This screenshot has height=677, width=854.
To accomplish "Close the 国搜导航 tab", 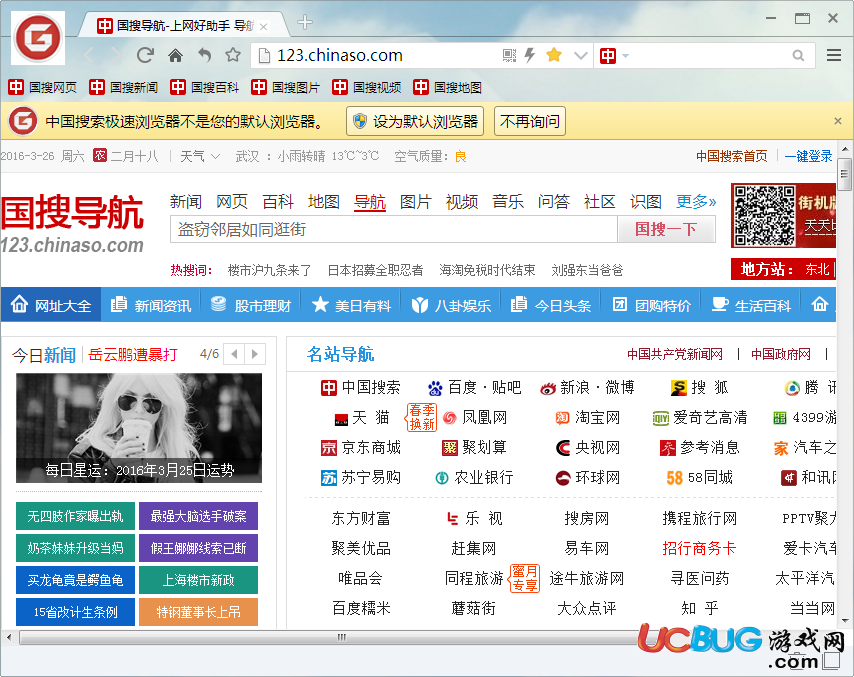I will (264, 26).
